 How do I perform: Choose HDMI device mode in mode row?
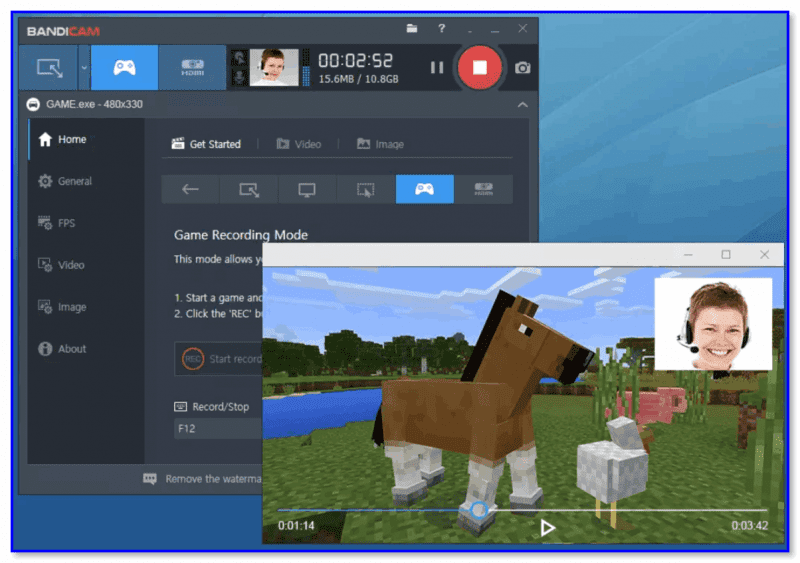pyautogui.click(x=484, y=189)
